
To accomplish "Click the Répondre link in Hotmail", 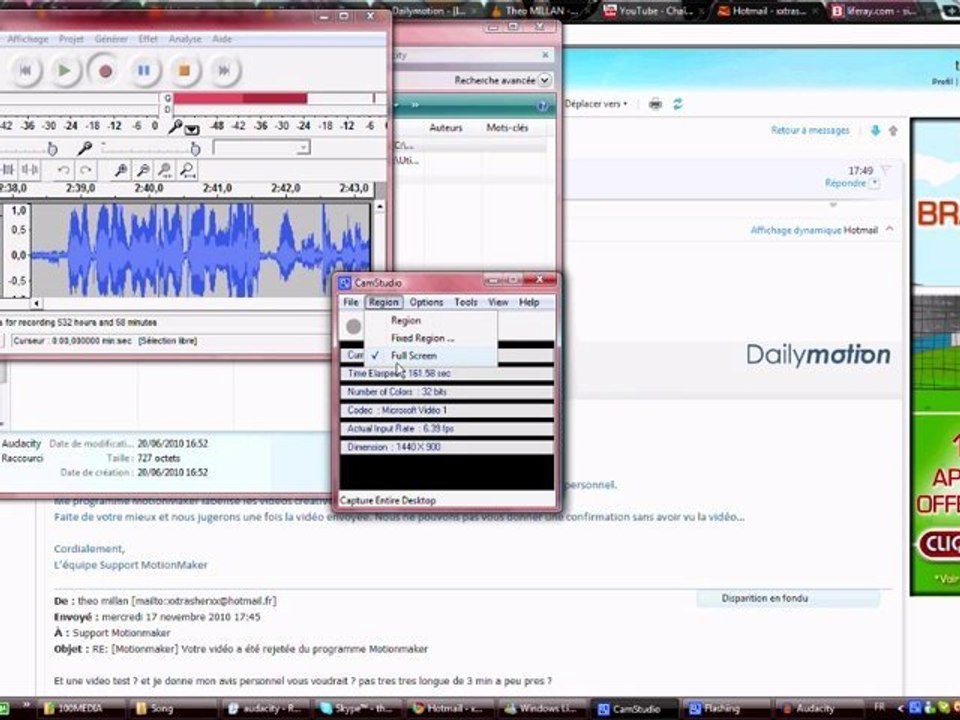I will pos(845,183).
